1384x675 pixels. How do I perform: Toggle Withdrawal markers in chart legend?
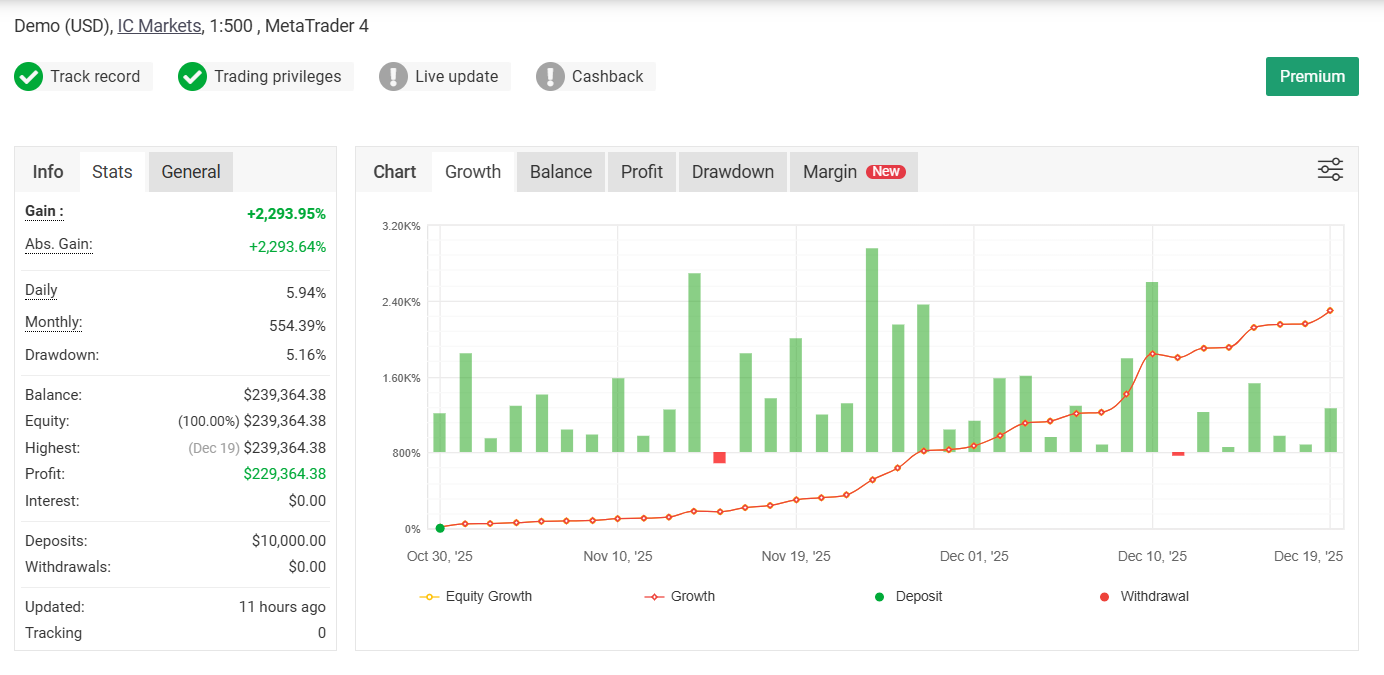tap(1144, 597)
